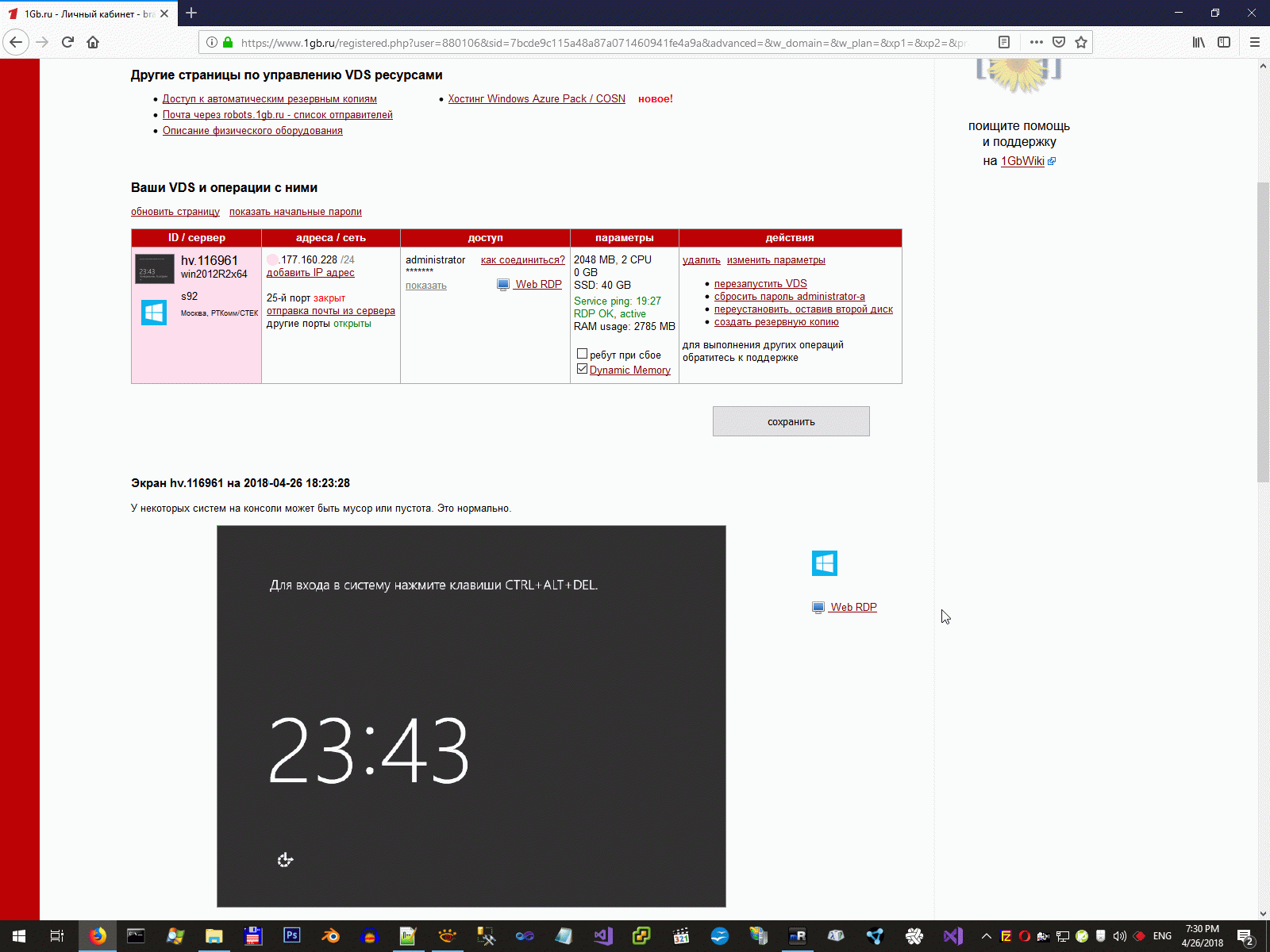Open 'Почта через robots.1gb.ru' senders list link
Screen dimensions: 1270x952
(278, 115)
